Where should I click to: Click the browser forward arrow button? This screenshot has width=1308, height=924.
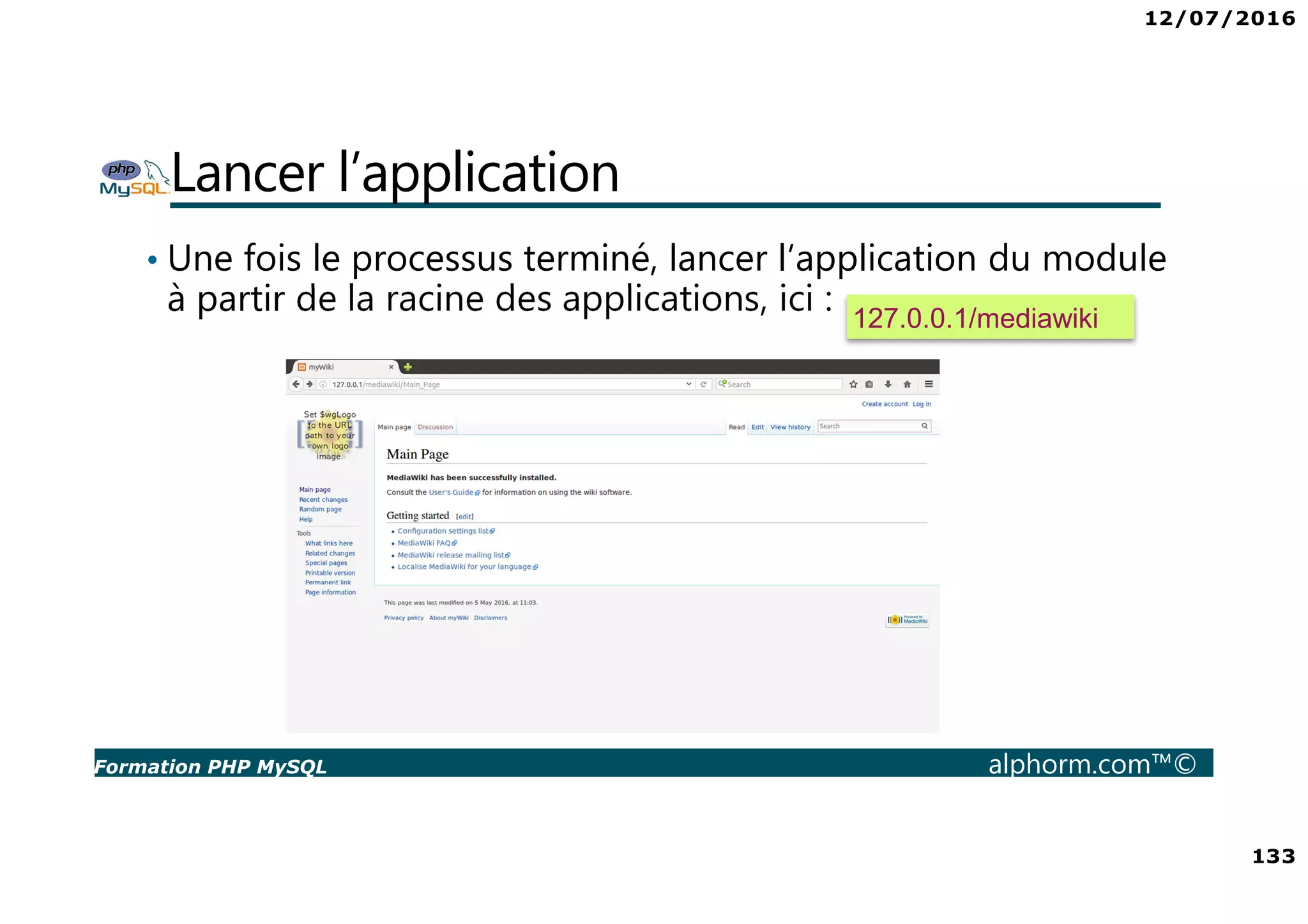point(310,384)
